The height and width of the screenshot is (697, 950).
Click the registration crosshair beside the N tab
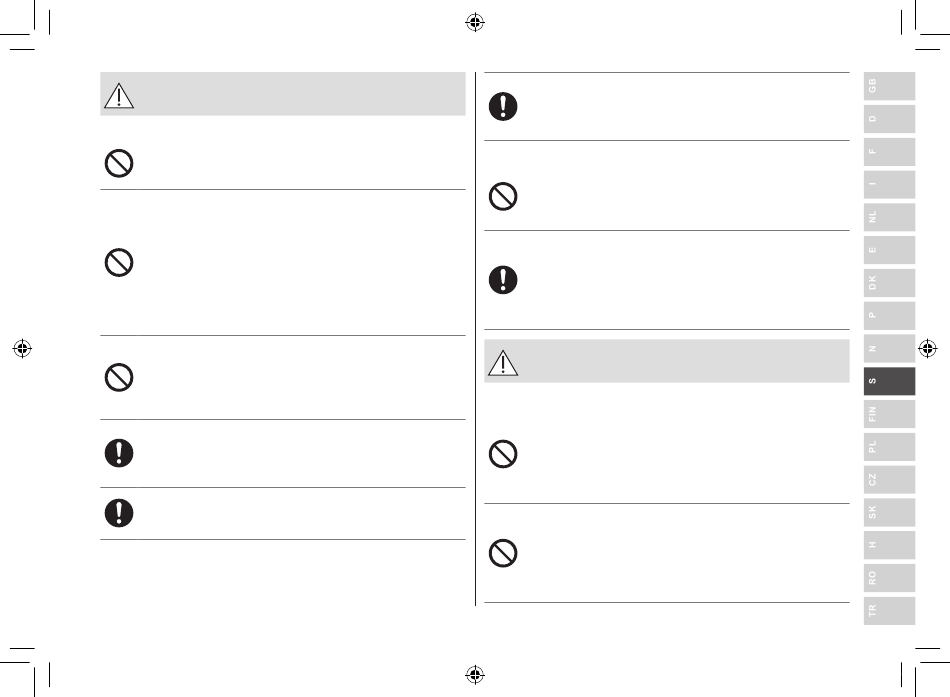click(x=928, y=348)
